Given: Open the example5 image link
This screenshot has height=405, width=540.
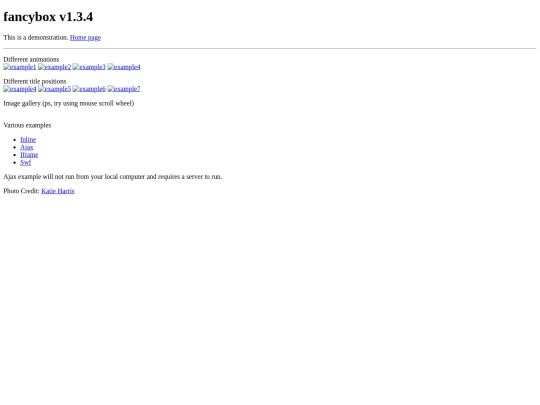Looking at the screenshot, I should (54, 89).
